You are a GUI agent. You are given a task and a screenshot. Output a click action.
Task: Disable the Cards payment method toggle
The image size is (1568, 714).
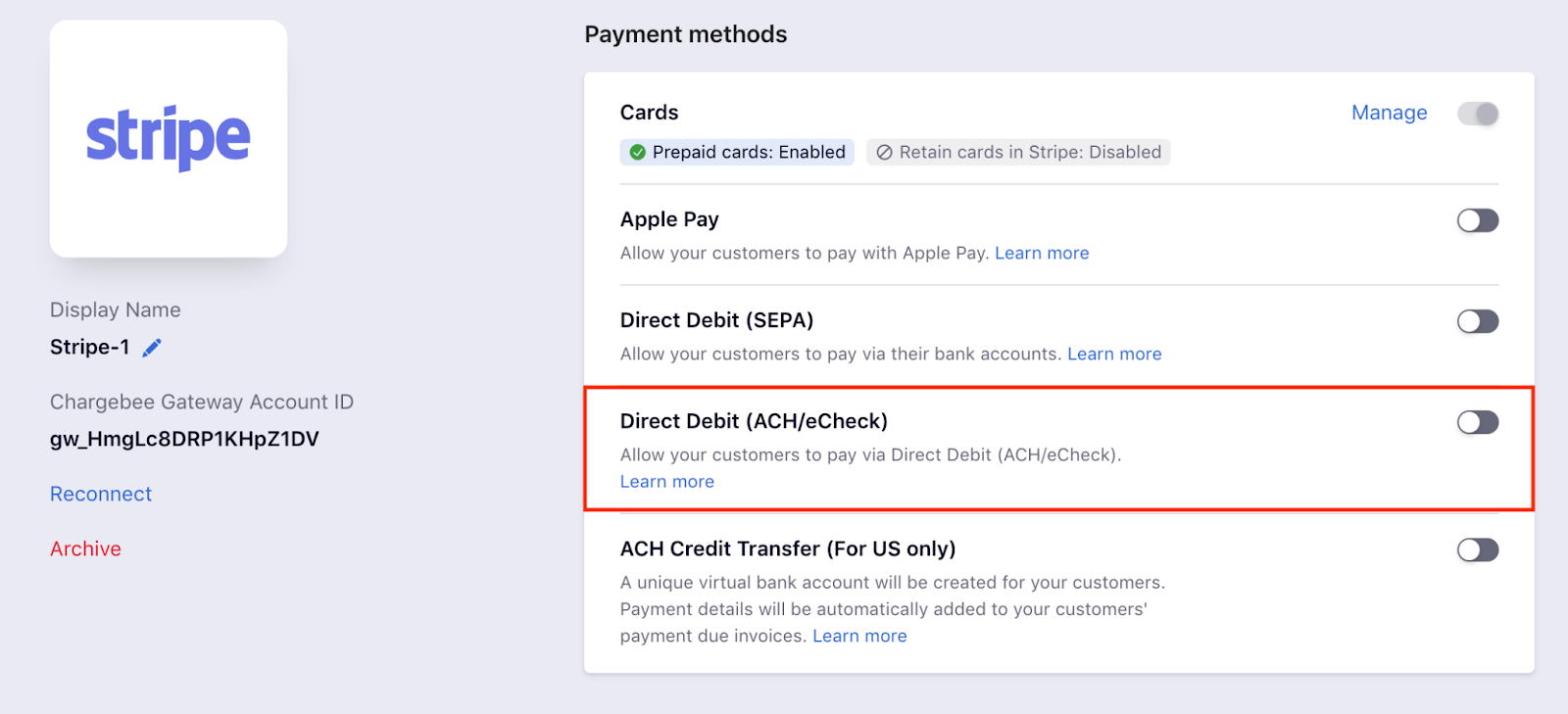(x=1478, y=113)
